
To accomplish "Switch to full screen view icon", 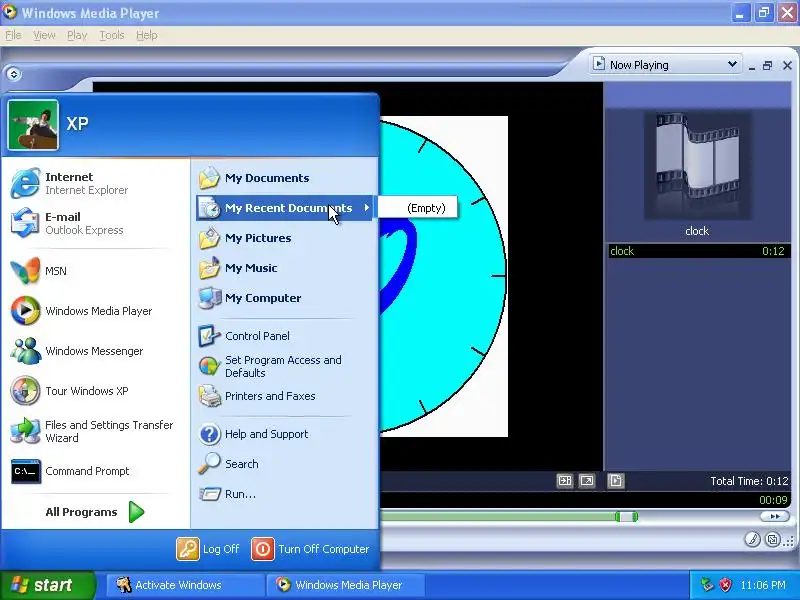I will pyautogui.click(x=587, y=481).
